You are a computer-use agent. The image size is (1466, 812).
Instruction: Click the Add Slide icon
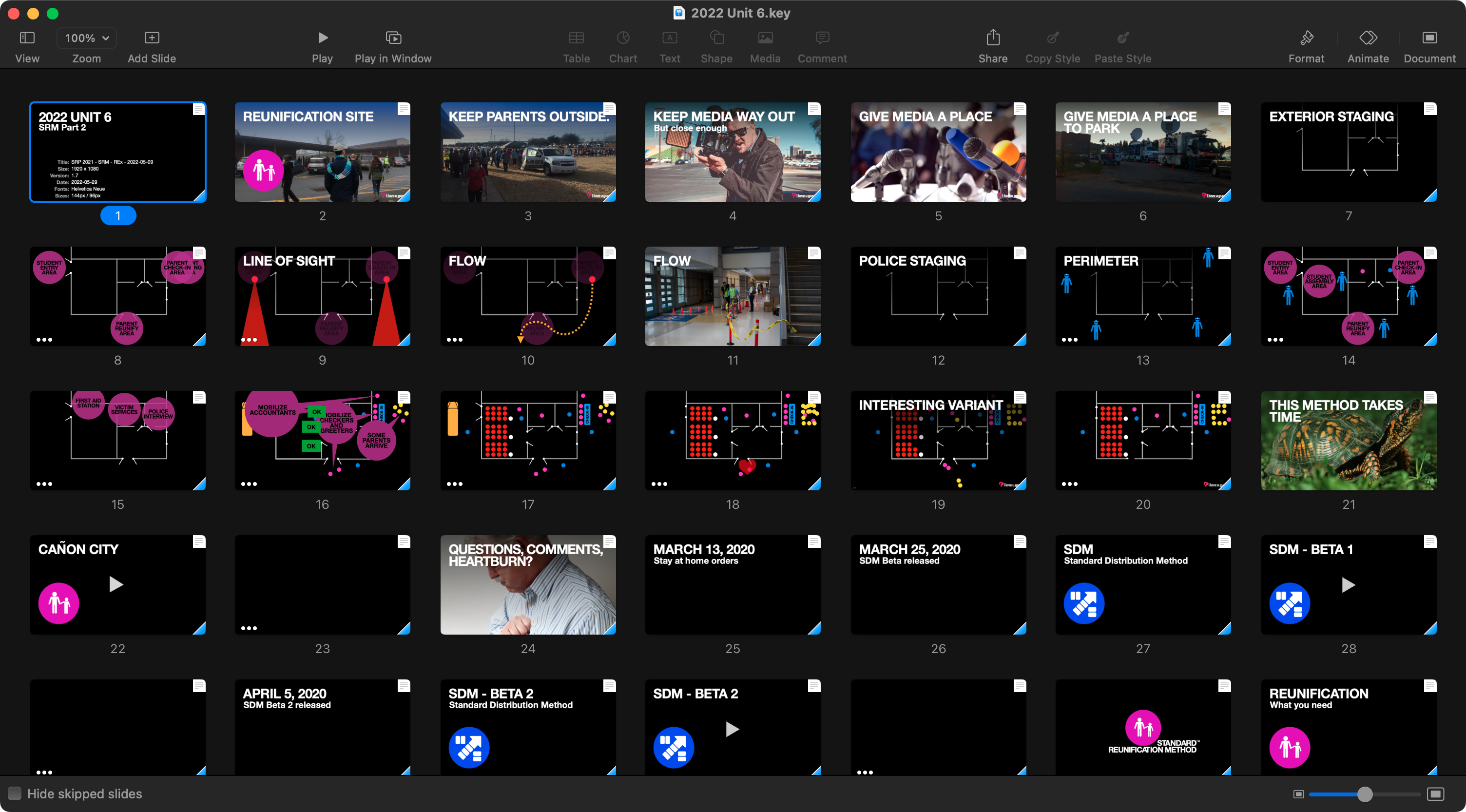[152, 38]
